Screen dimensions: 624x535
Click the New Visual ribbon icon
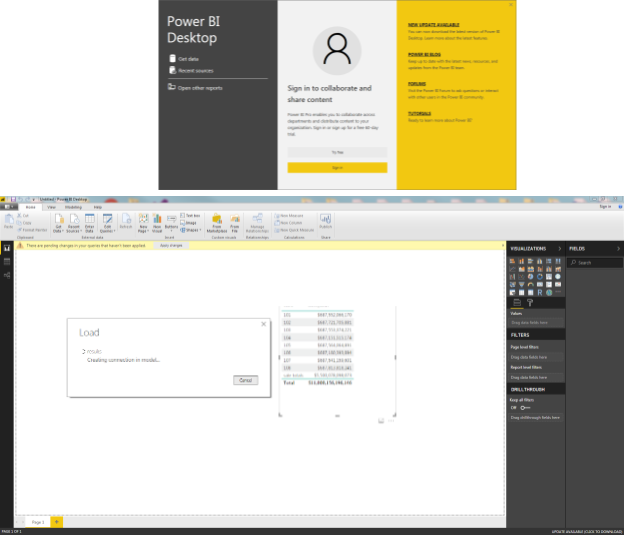pyautogui.click(x=157, y=223)
